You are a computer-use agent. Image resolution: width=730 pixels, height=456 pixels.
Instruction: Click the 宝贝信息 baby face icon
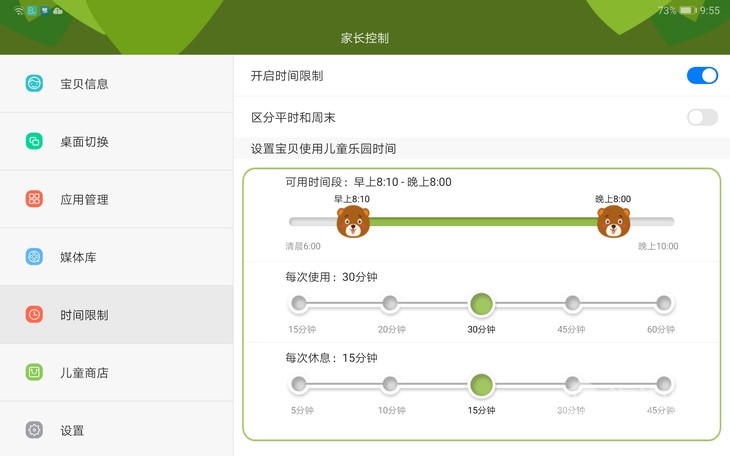click(34, 83)
